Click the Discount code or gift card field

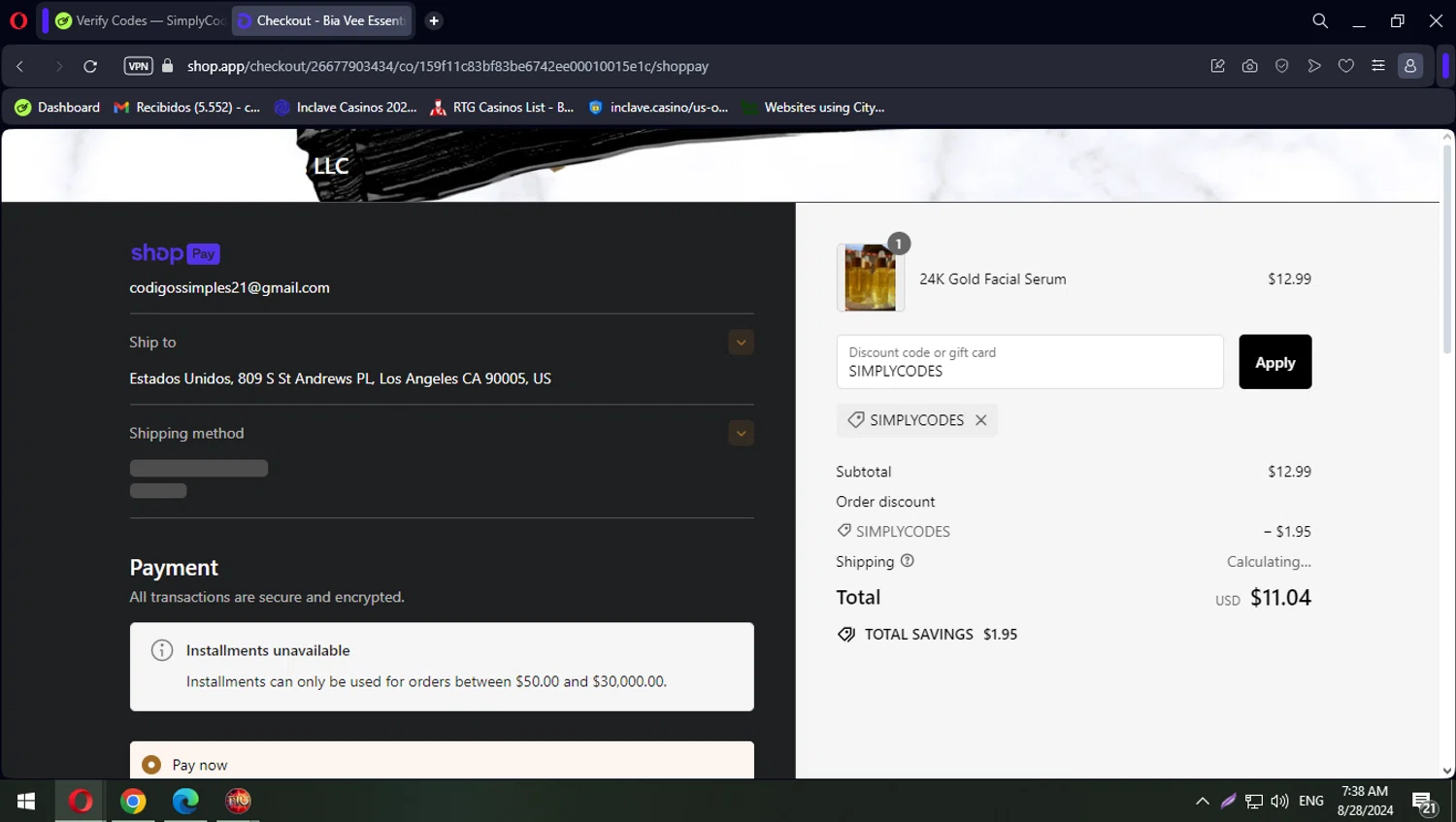(1030, 362)
